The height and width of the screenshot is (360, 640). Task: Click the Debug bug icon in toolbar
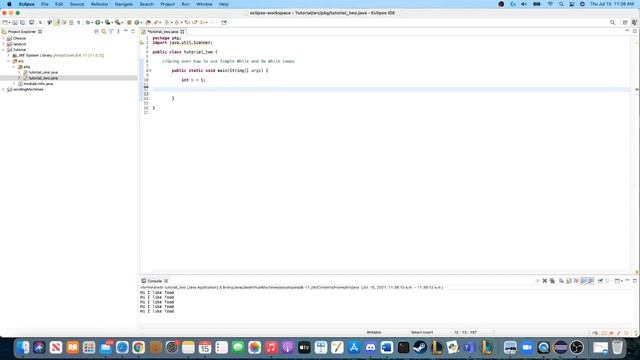point(88,22)
